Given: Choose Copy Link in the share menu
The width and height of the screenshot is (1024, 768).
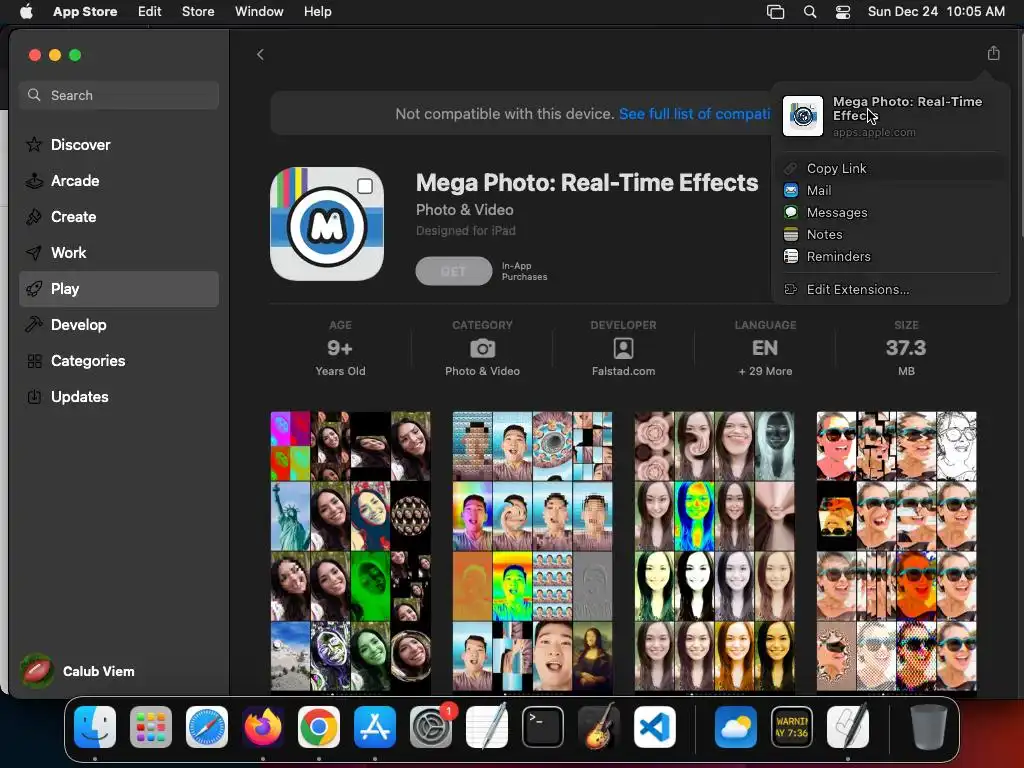Looking at the screenshot, I should point(891,168).
